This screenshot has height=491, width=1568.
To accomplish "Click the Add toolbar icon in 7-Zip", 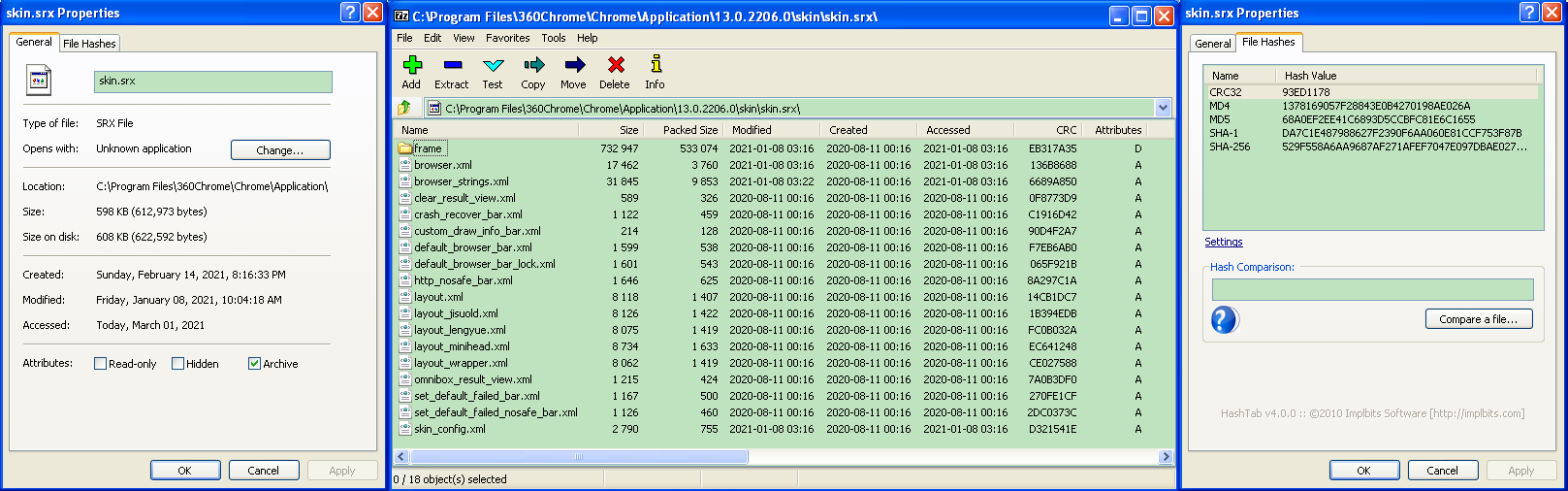I will [x=412, y=65].
